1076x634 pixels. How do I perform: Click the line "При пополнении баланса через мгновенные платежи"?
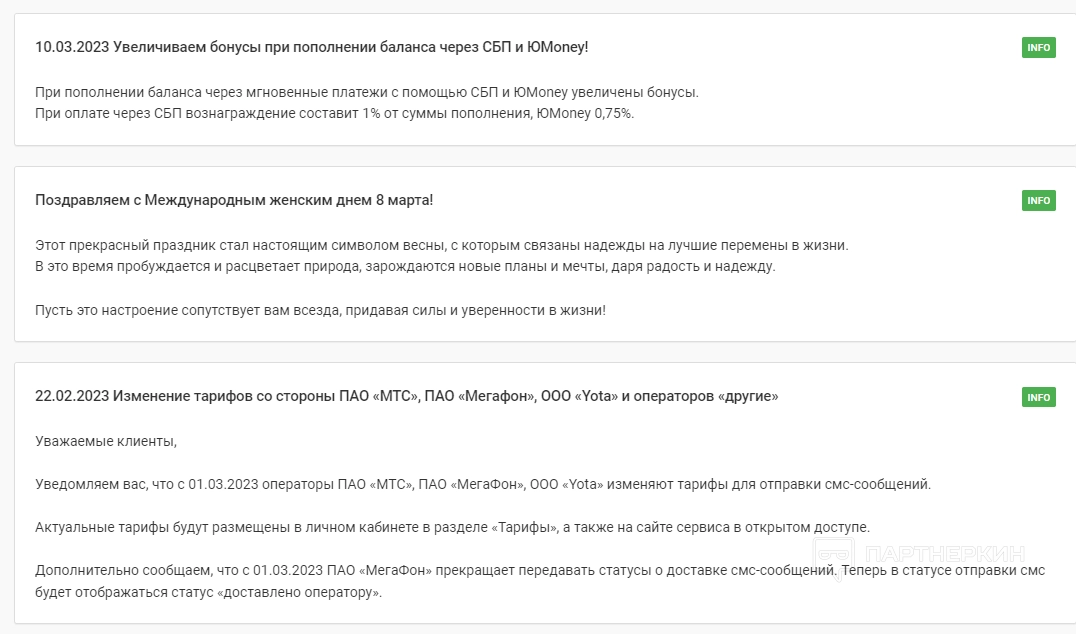coord(366,92)
